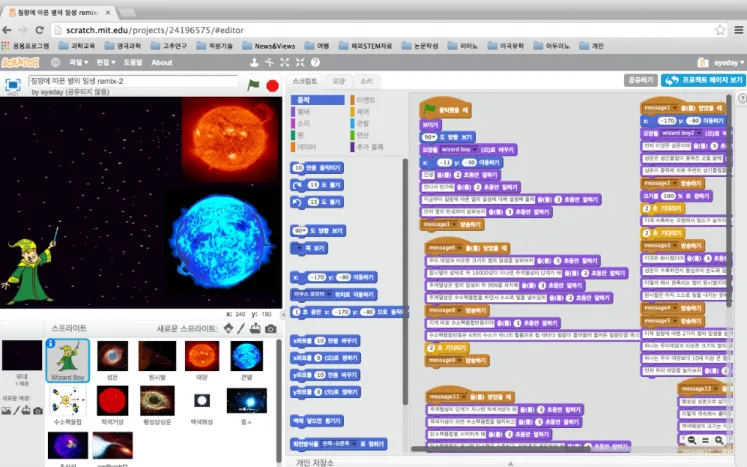This screenshot has height=467, width=747.
Task: Zoom out the scripts area with the magnifier minus
Action: 692,440
